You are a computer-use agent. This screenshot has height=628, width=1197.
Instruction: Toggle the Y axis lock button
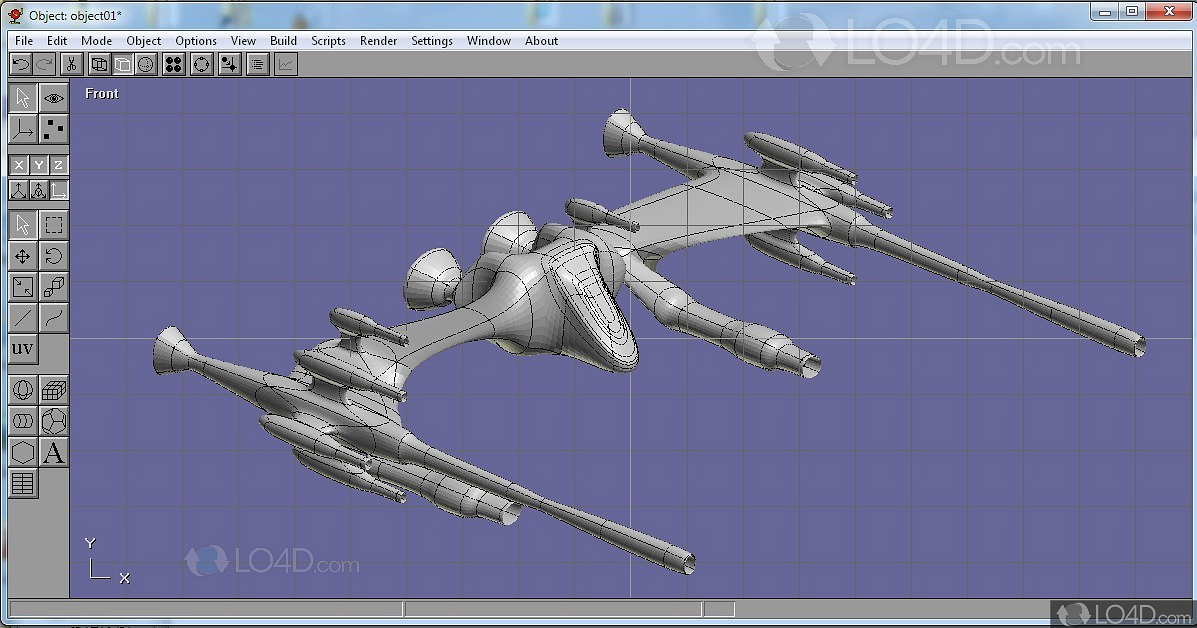coord(38,165)
